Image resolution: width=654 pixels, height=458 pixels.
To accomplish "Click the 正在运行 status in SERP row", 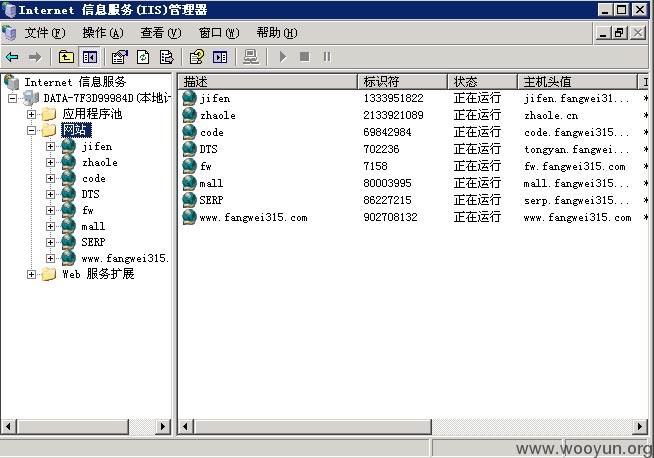I will coord(477,200).
